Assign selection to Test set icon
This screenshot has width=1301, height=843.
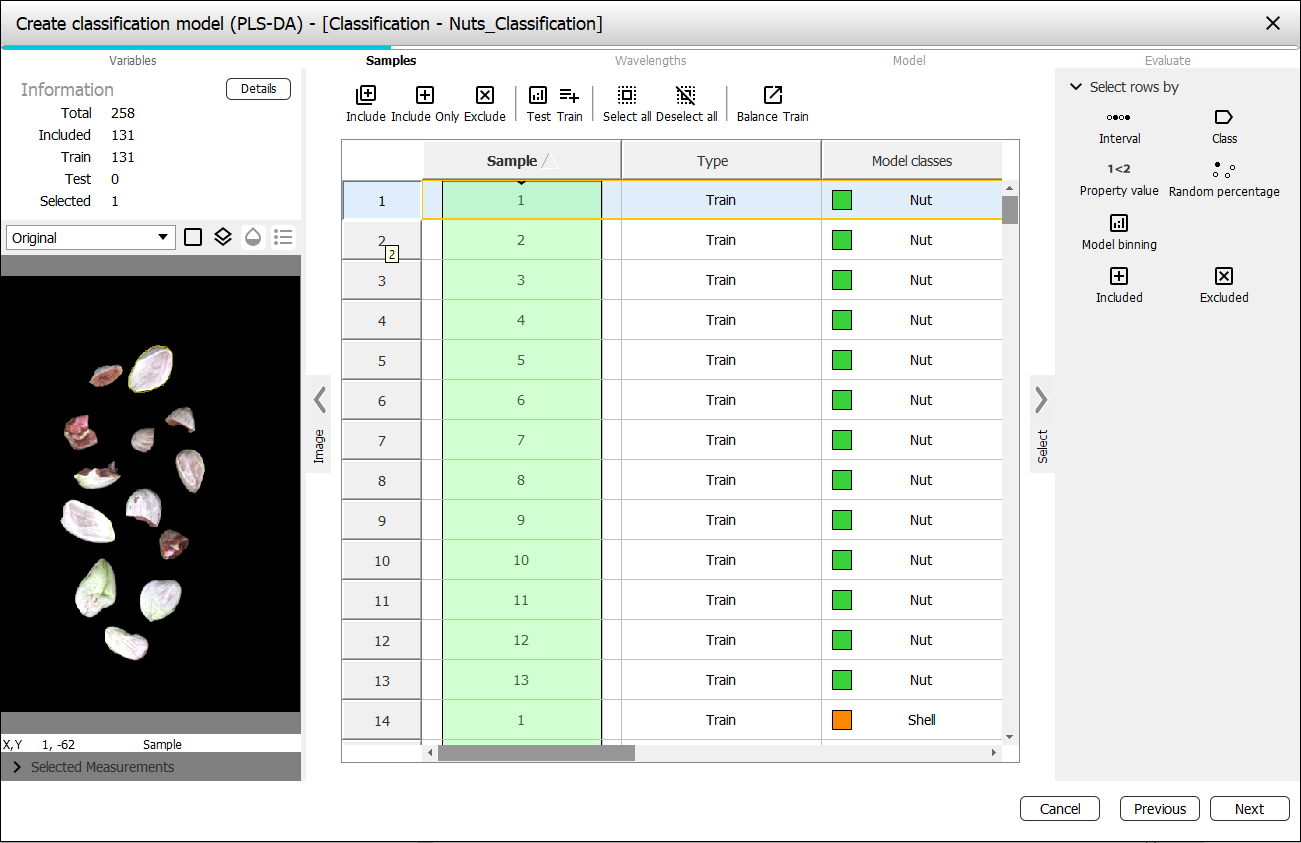(538, 96)
